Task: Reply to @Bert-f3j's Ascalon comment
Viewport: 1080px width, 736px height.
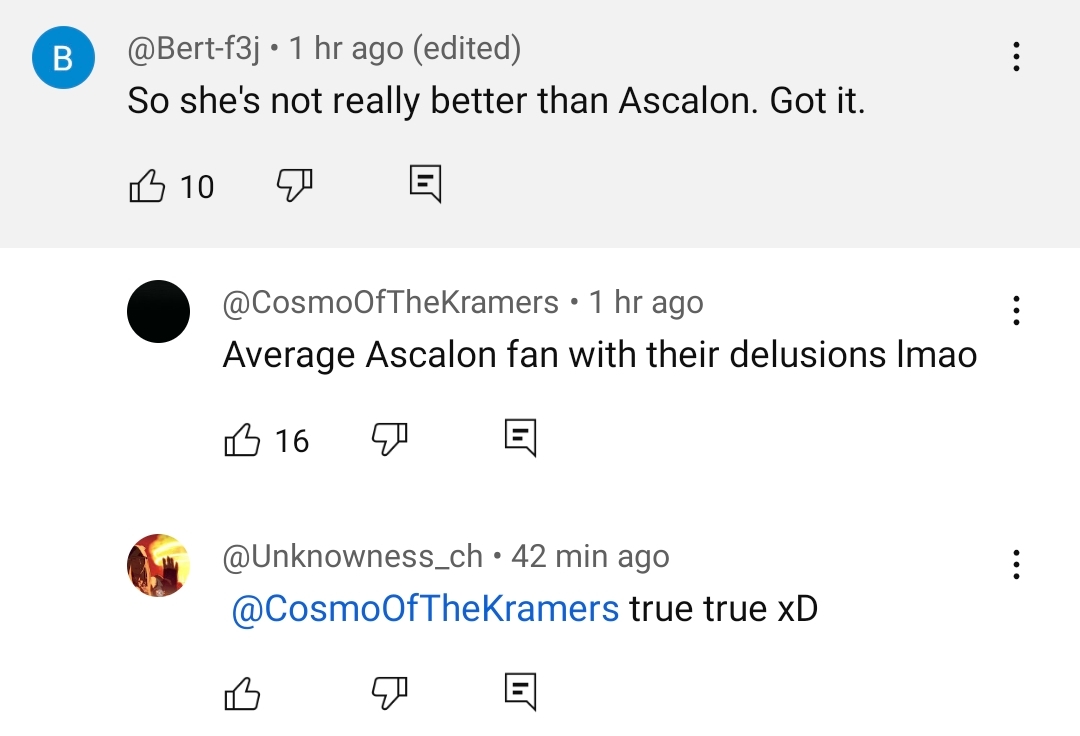Action: pyautogui.click(x=425, y=184)
